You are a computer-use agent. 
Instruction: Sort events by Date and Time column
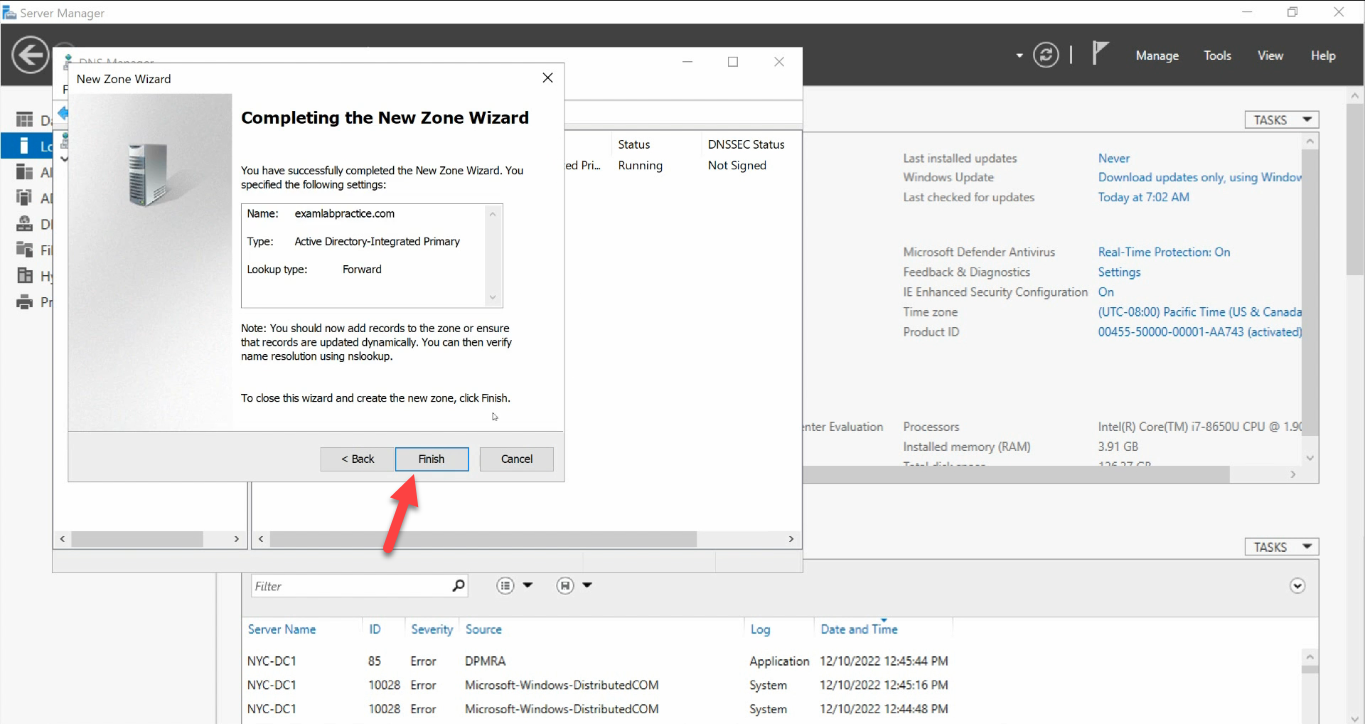coord(859,629)
